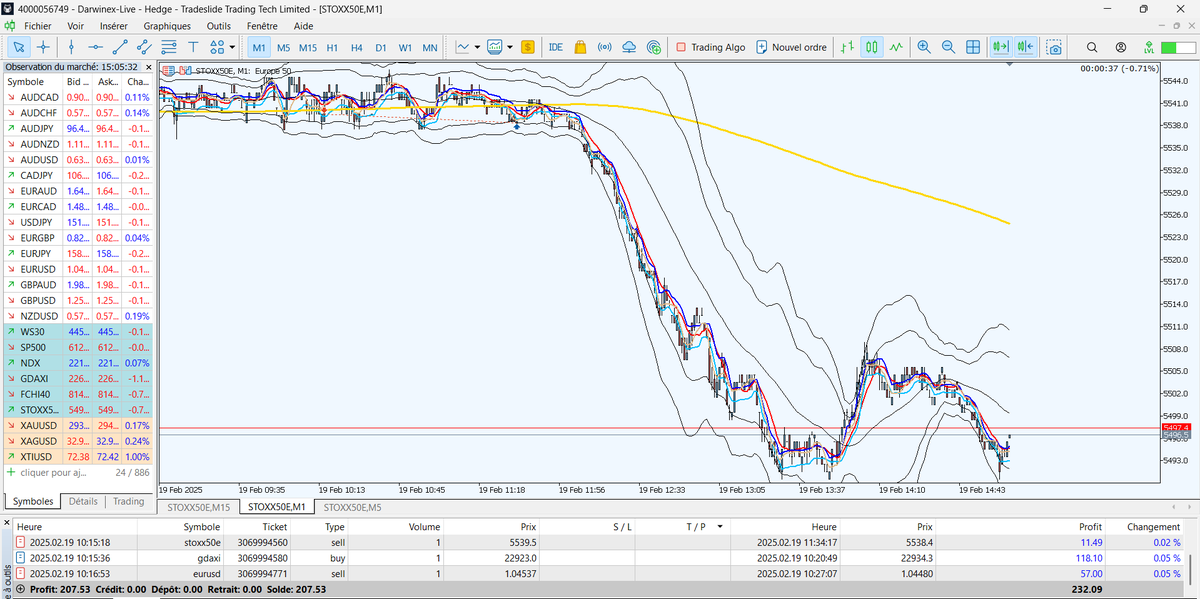Click the LVL level indicator icon
1200x599 pixels.
click(x=1149, y=47)
